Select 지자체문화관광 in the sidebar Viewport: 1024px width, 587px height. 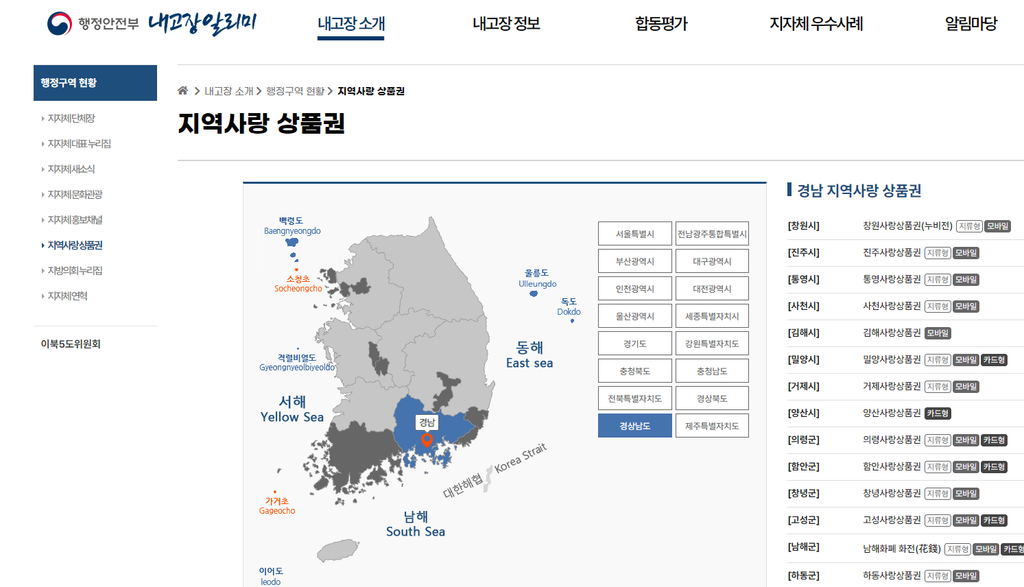(x=74, y=195)
